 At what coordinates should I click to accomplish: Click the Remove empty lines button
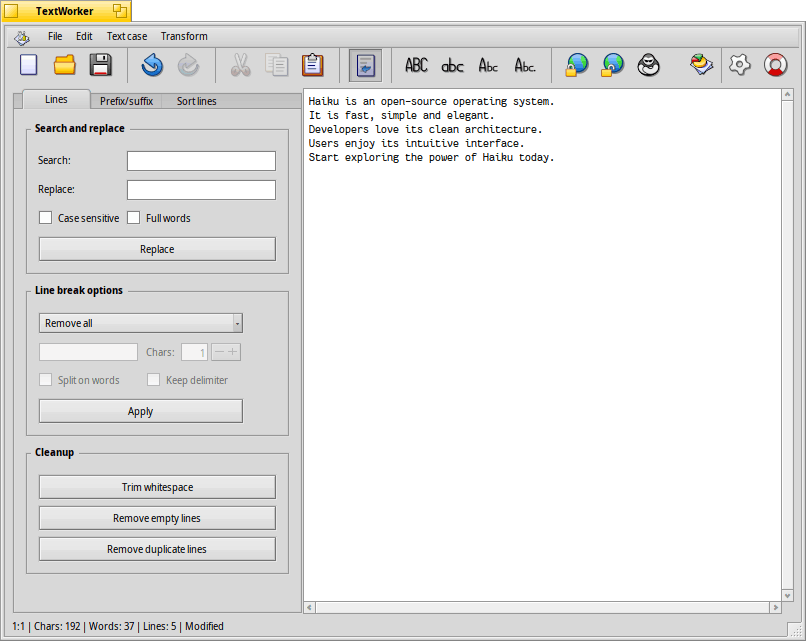coord(157,518)
